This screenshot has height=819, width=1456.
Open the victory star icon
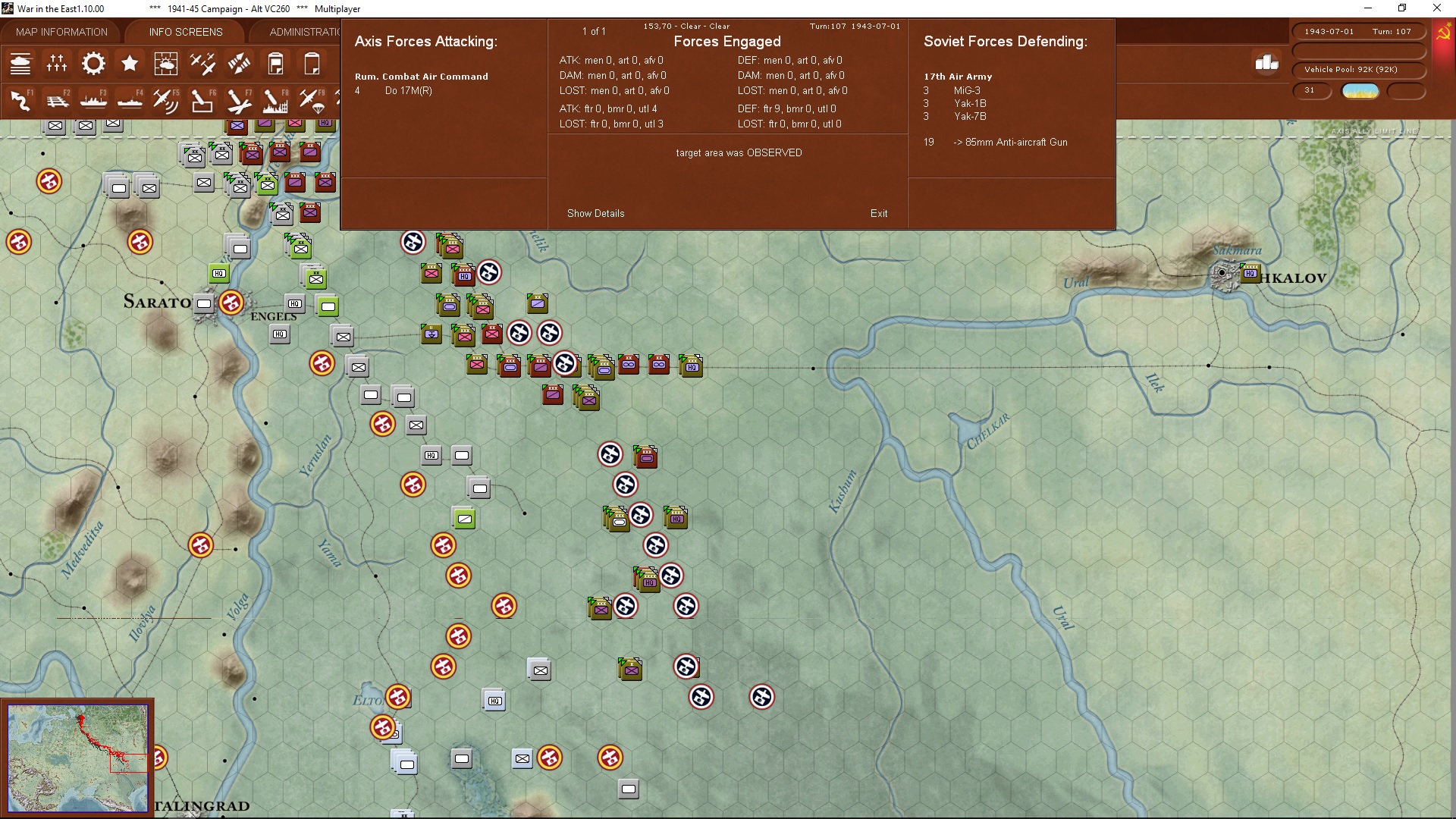(130, 64)
